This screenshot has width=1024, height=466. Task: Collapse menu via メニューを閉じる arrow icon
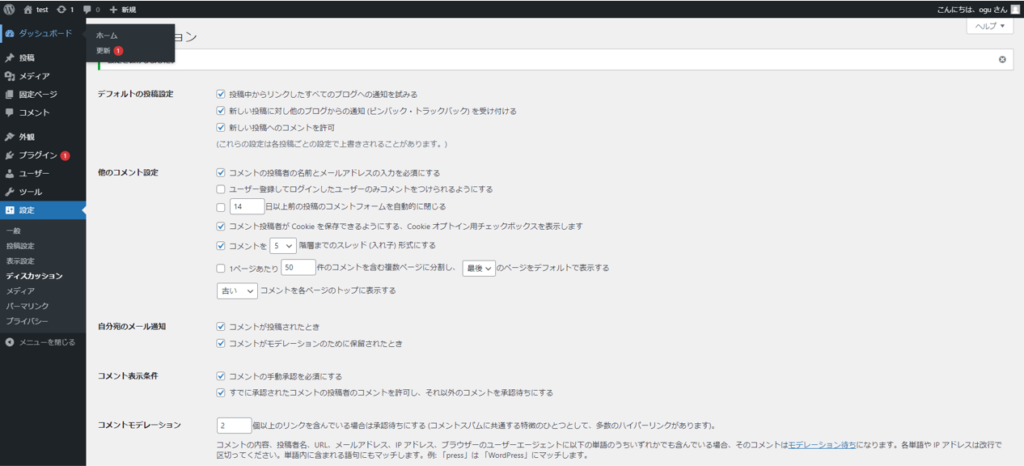(9, 341)
